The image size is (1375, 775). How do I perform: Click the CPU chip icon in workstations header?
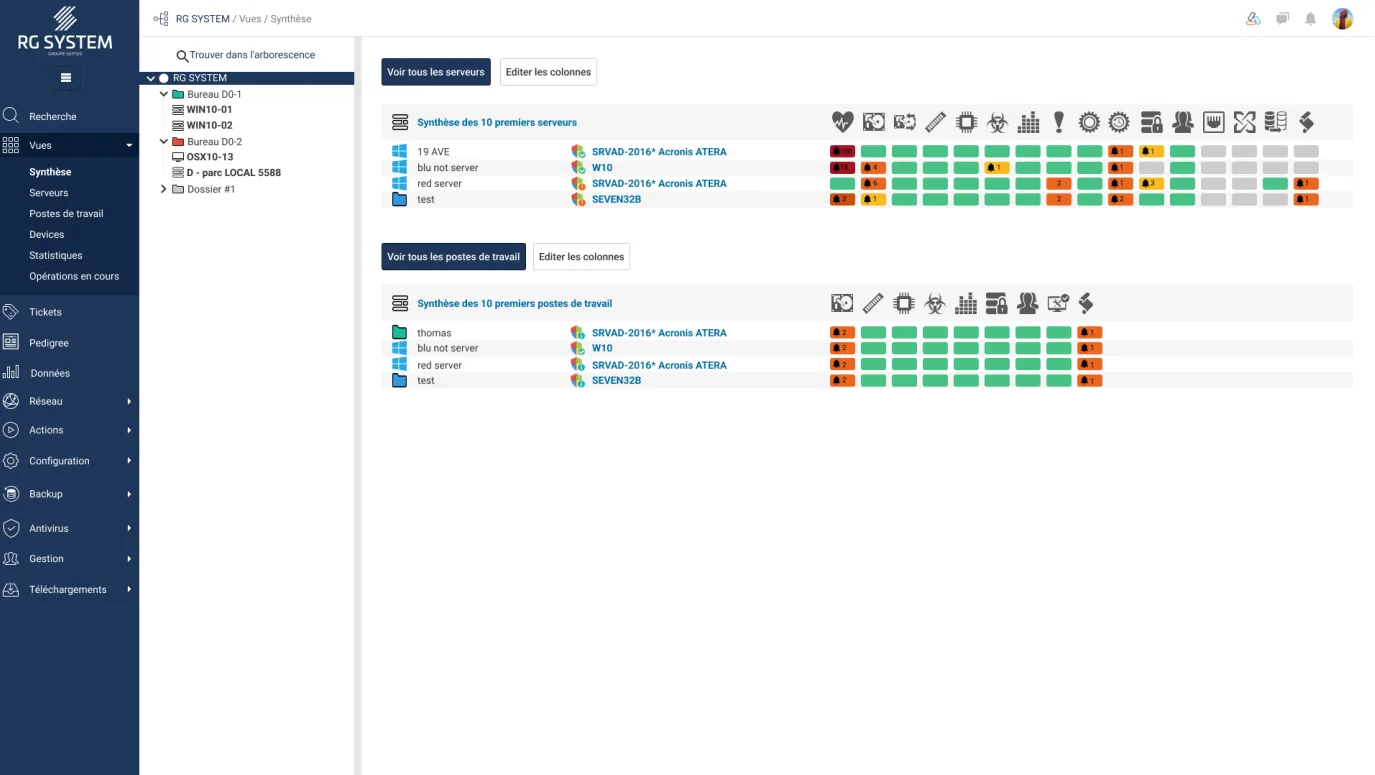point(904,303)
